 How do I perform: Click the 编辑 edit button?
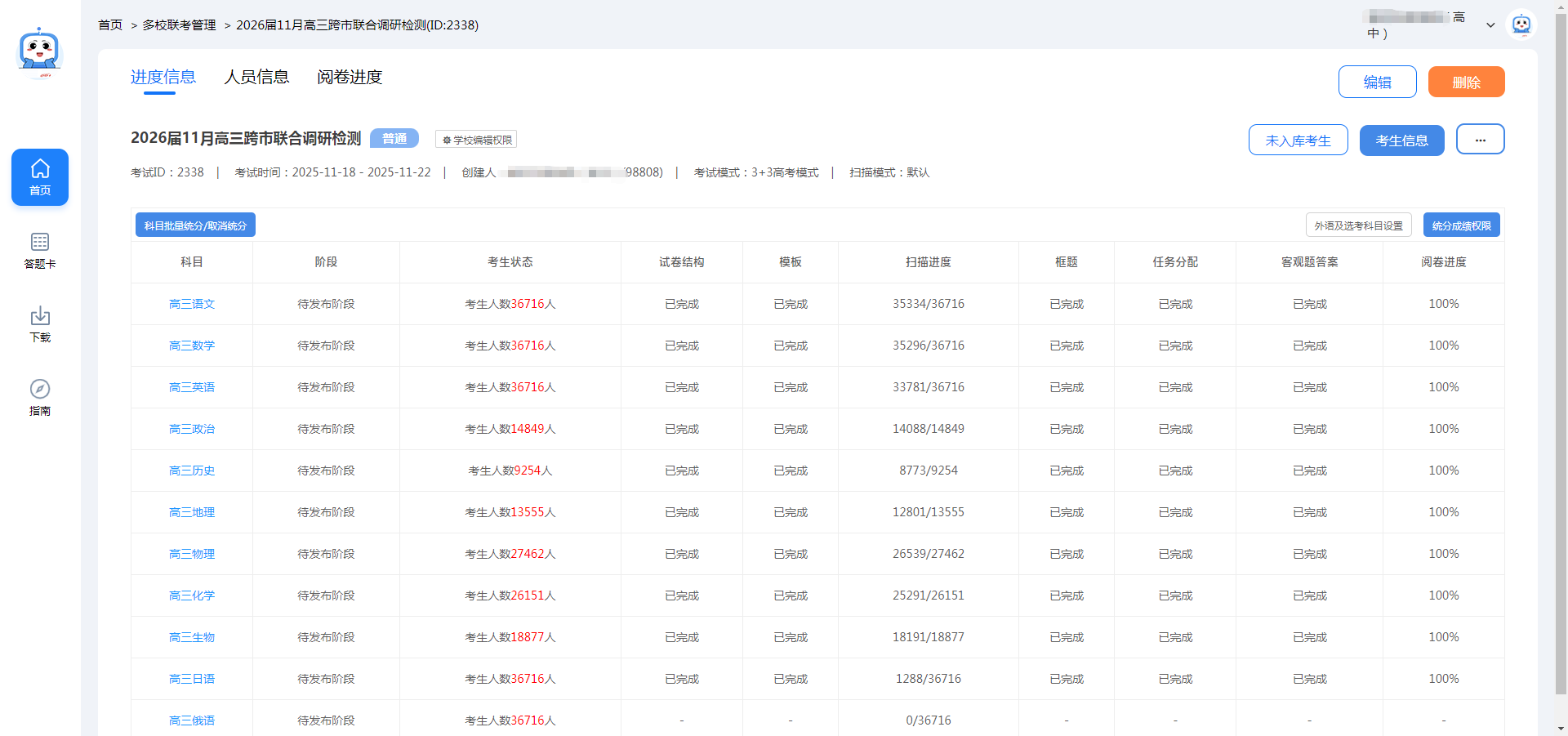1377,82
